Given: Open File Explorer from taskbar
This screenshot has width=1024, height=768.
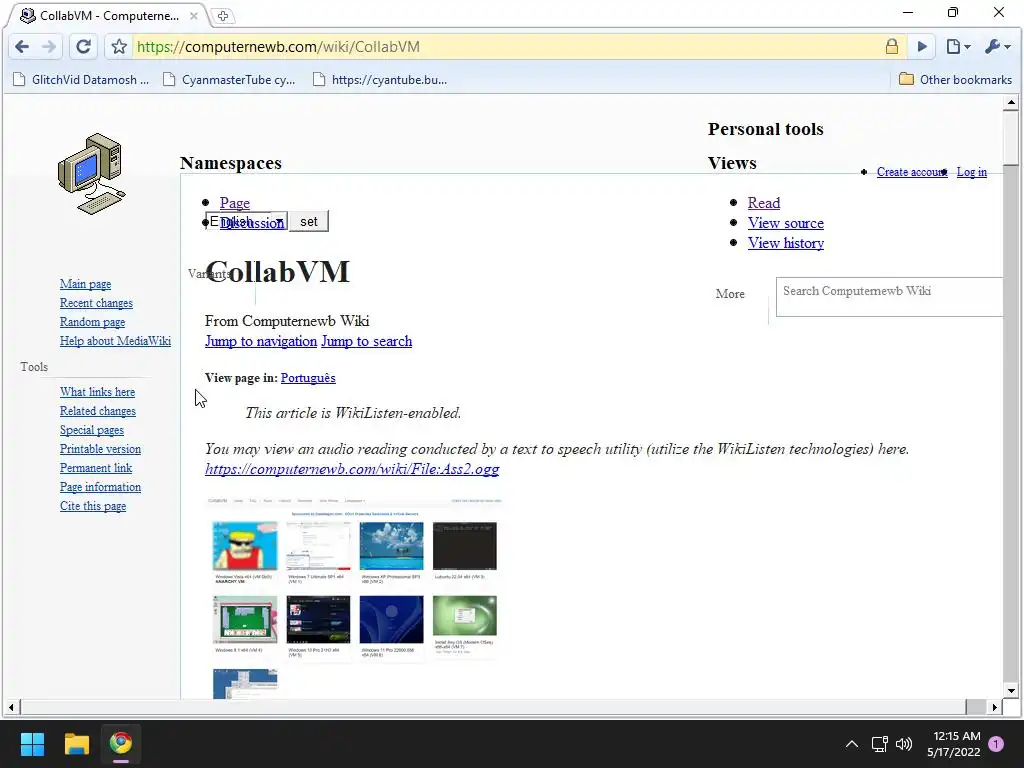Looking at the screenshot, I should pyautogui.click(x=76, y=743).
